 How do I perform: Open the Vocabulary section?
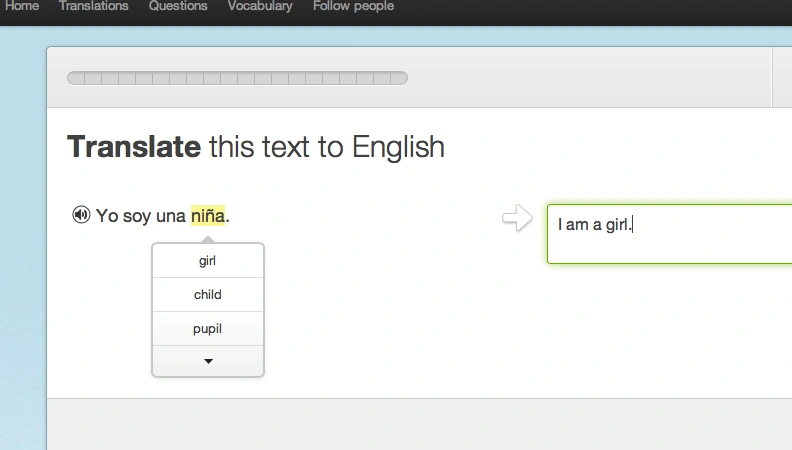pos(260,6)
